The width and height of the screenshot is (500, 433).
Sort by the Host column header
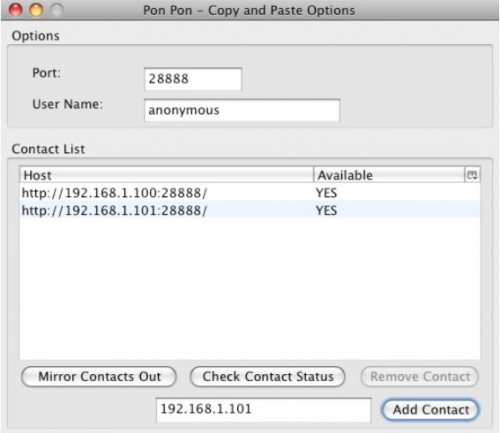click(167, 175)
